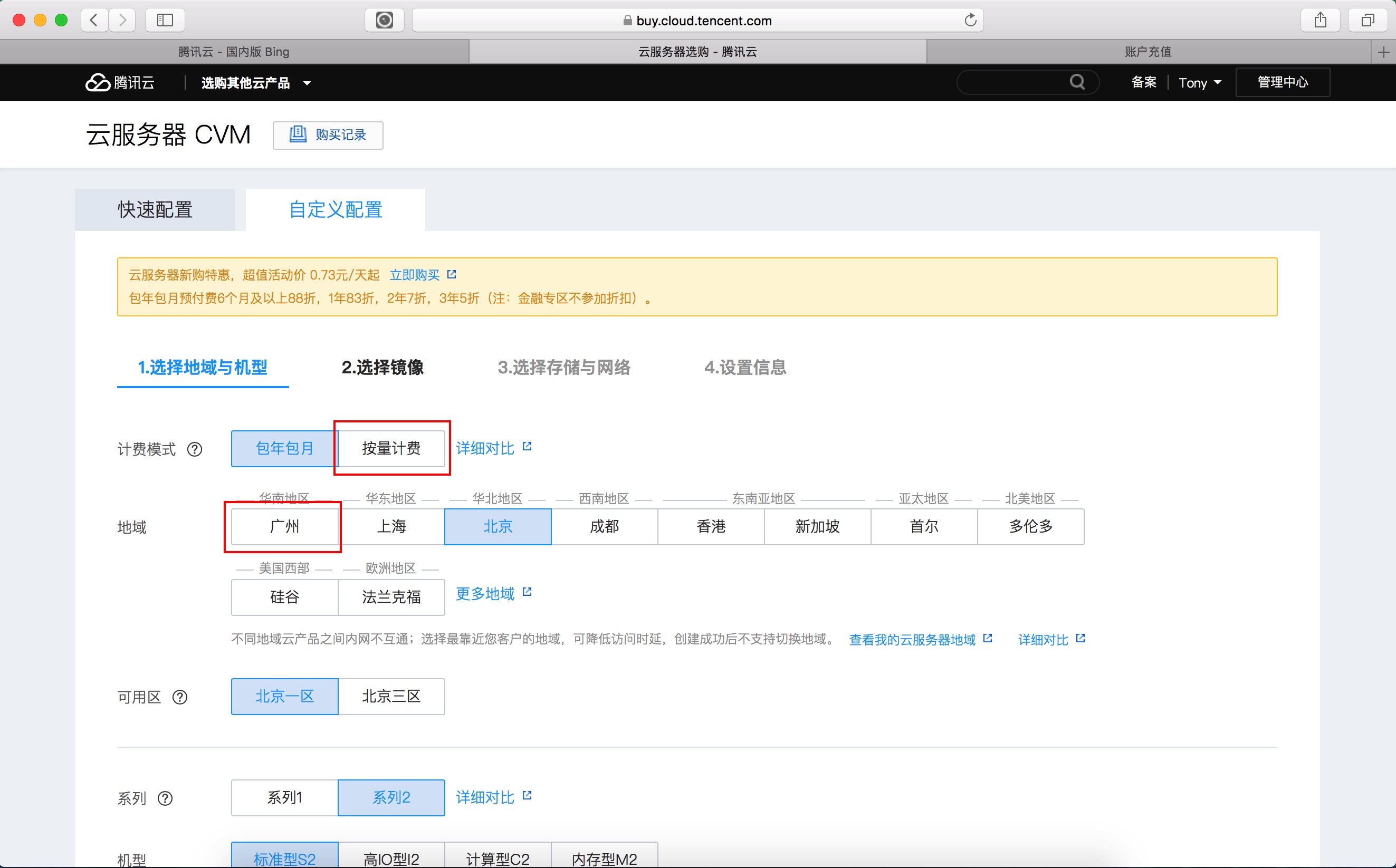Screen dimensions: 1396x868
Task: Toggle the Safari sidebar icon
Action: [x=165, y=20]
